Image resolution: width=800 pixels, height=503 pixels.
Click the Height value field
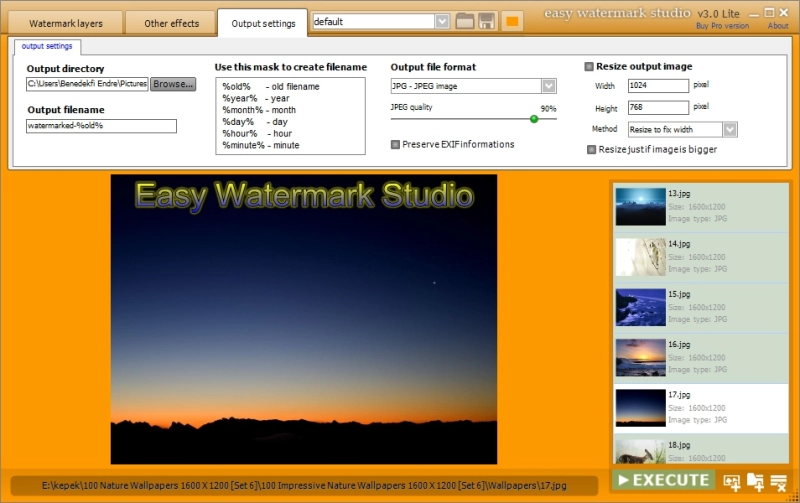coord(658,108)
